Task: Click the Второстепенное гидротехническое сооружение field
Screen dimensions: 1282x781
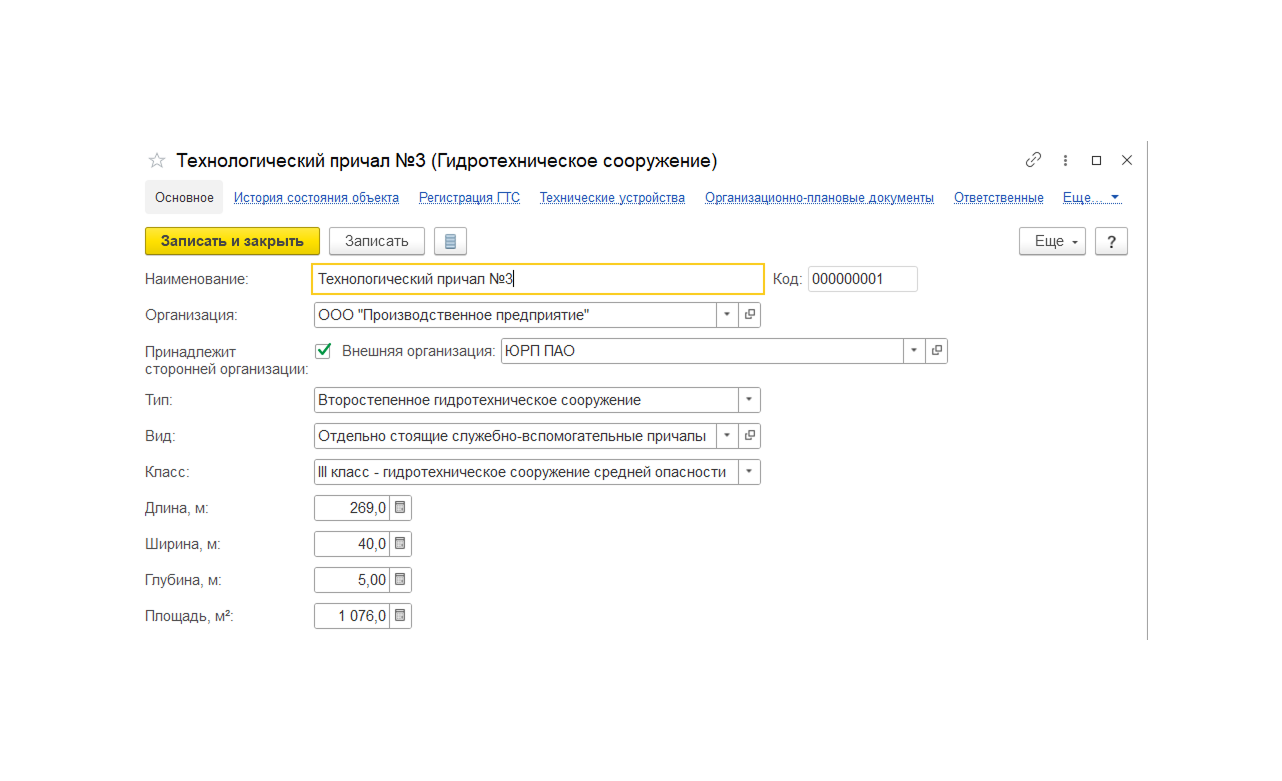Action: (526, 400)
